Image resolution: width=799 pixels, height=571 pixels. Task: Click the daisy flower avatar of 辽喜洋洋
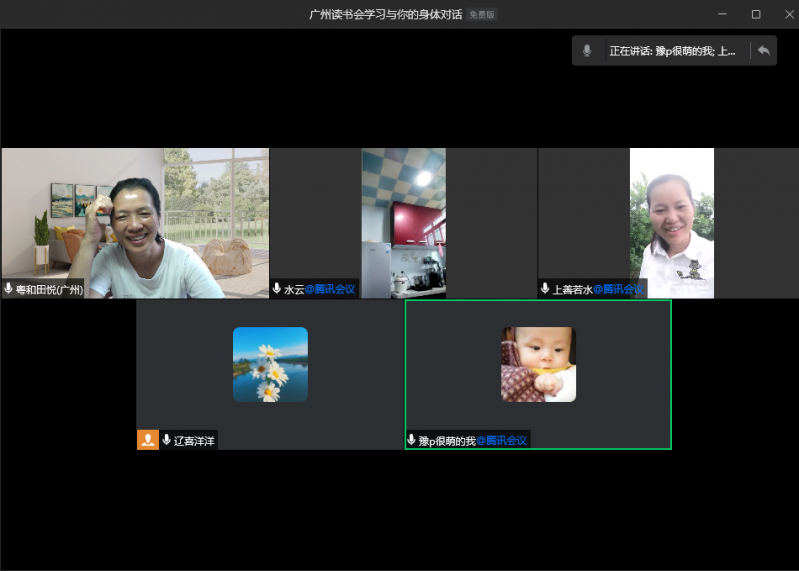coord(270,364)
